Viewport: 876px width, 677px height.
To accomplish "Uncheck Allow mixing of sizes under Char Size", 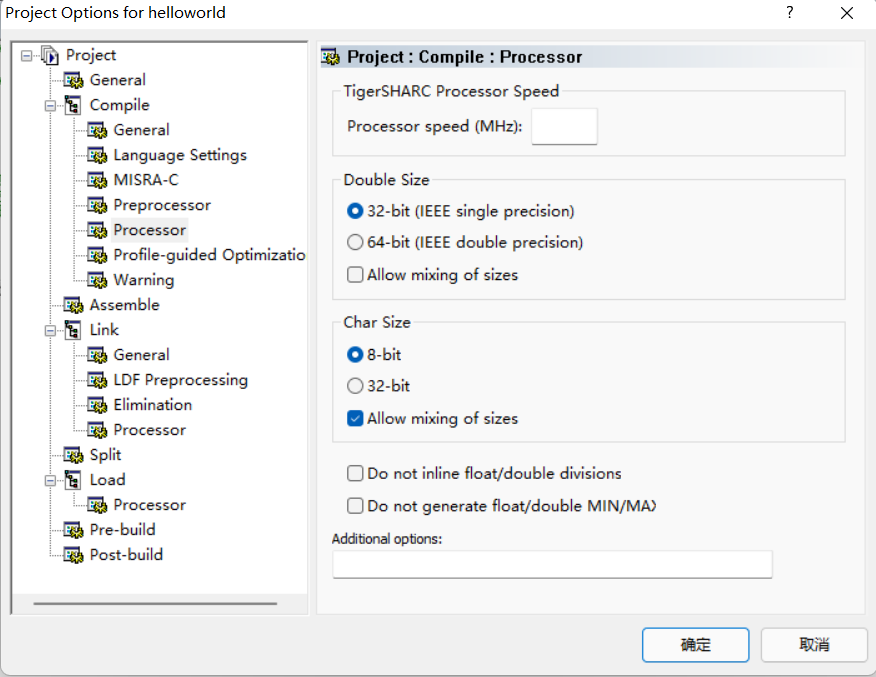I will [x=355, y=418].
